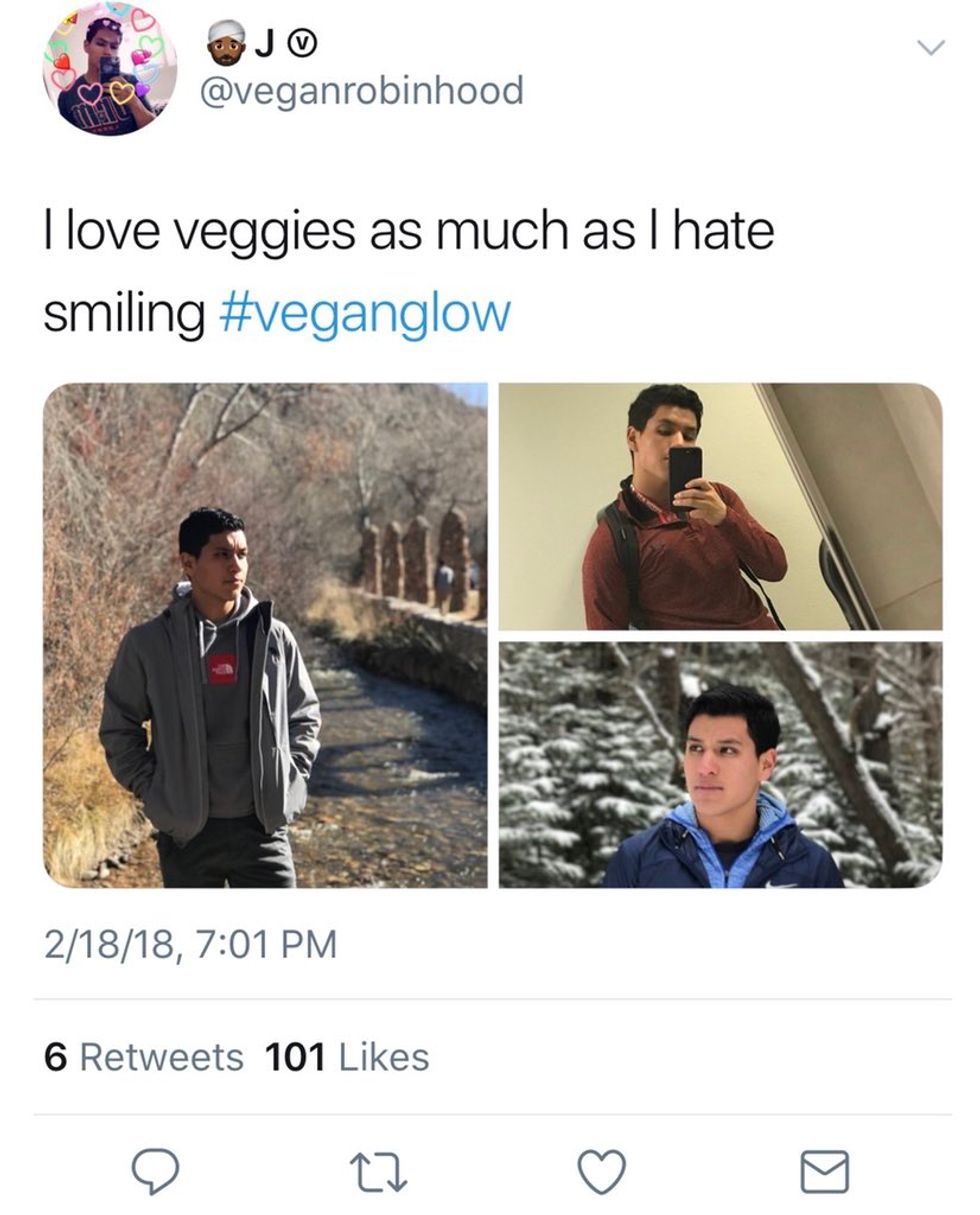This screenshot has width=980, height=1215.
Task: Like the tweet with the heart icon
Action: [602, 1171]
